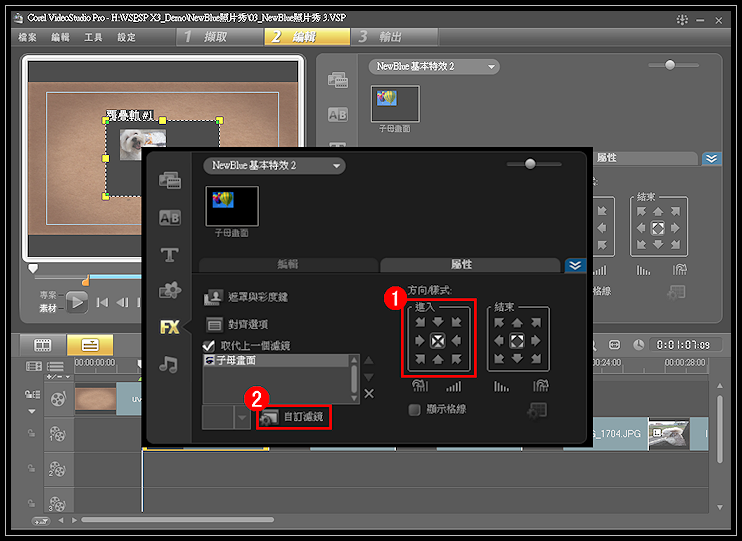Viewport: 742px width, 541px height.
Task: Open 編輯 menu in menu bar
Action: [x=60, y=37]
